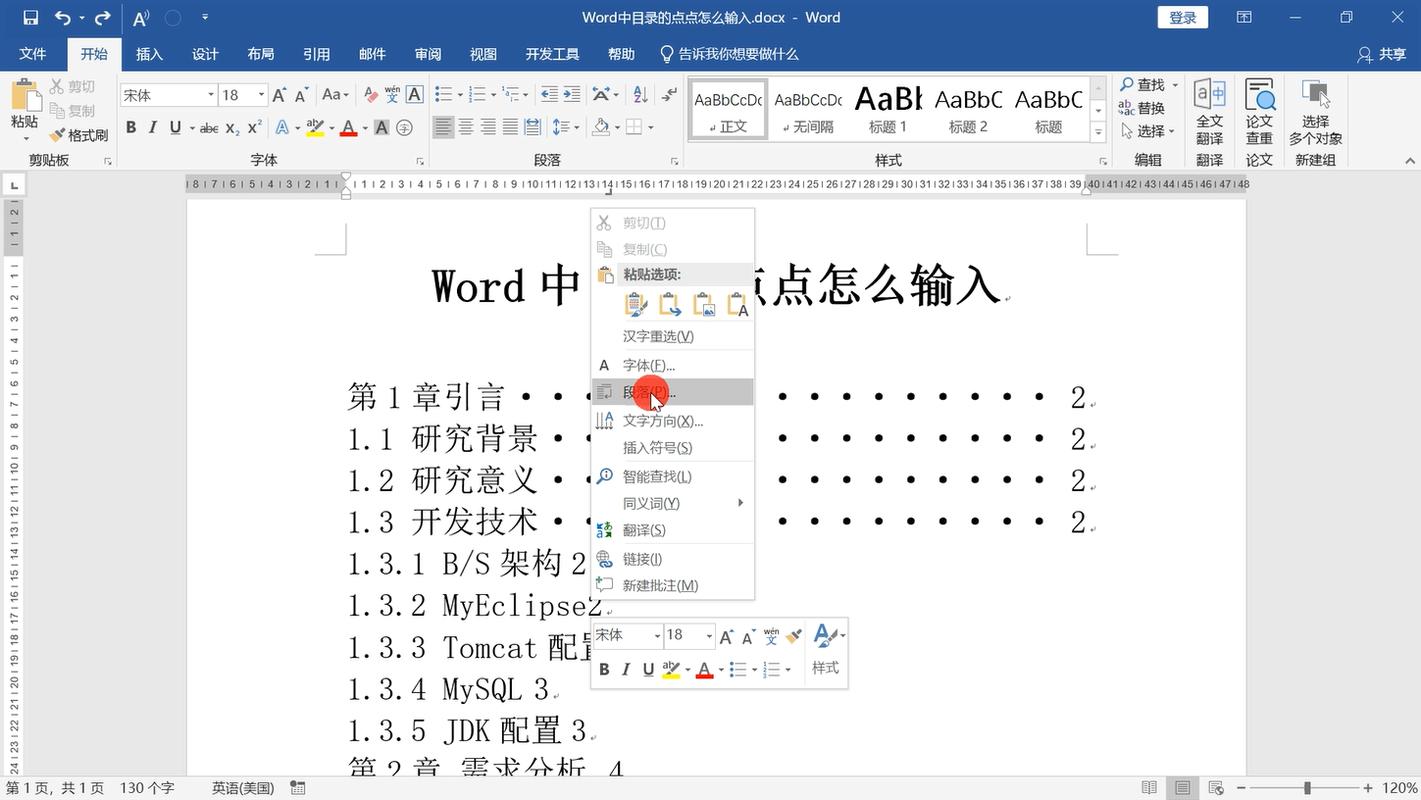Choose Merge Formatting paste option icon
The width and height of the screenshot is (1421, 800).
(669, 305)
